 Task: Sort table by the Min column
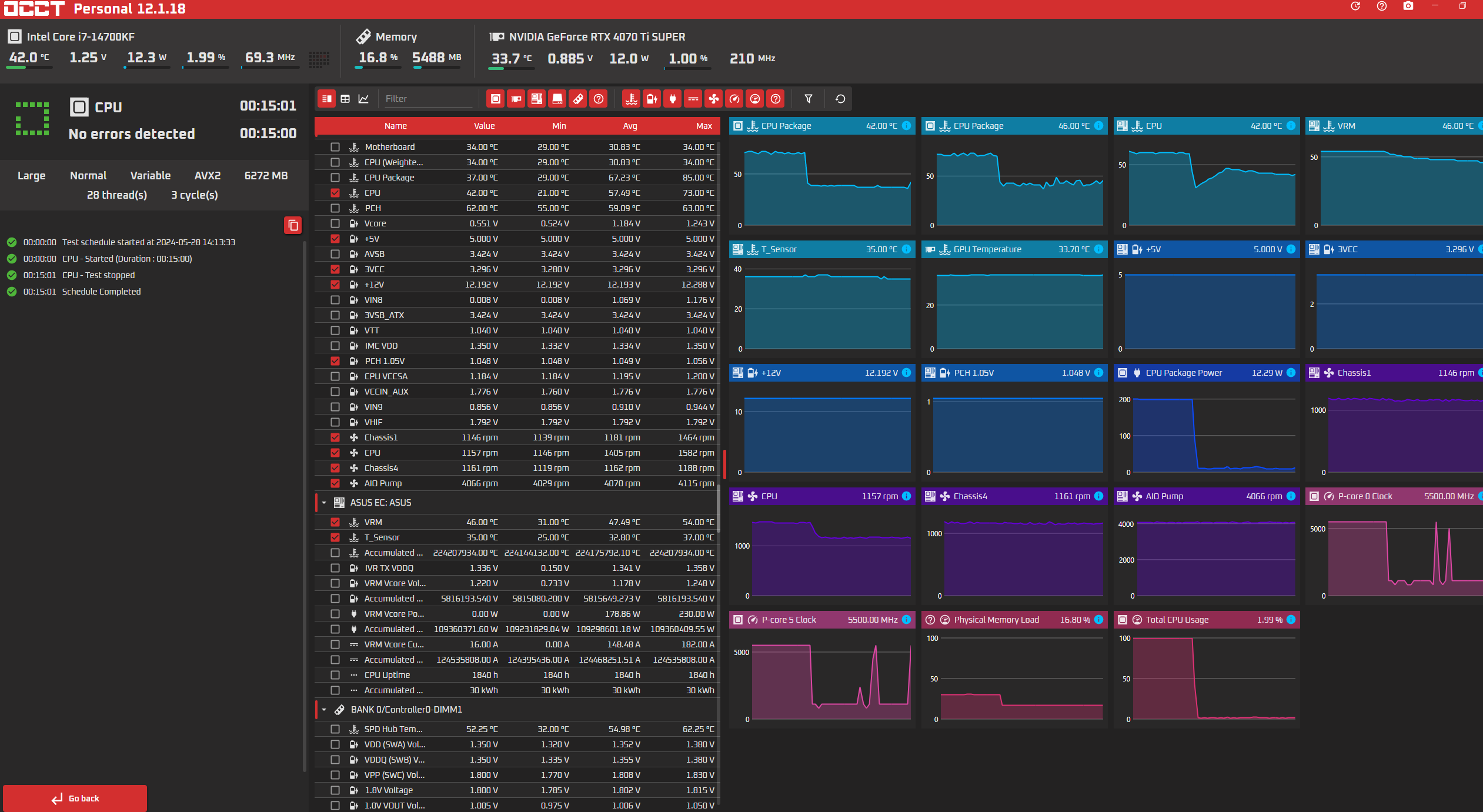tap(559, 126)
